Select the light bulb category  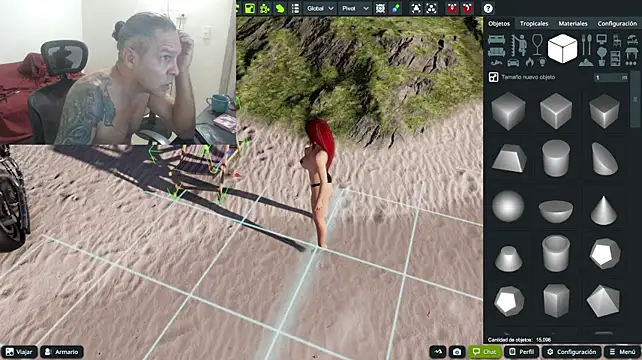[543, 62]
